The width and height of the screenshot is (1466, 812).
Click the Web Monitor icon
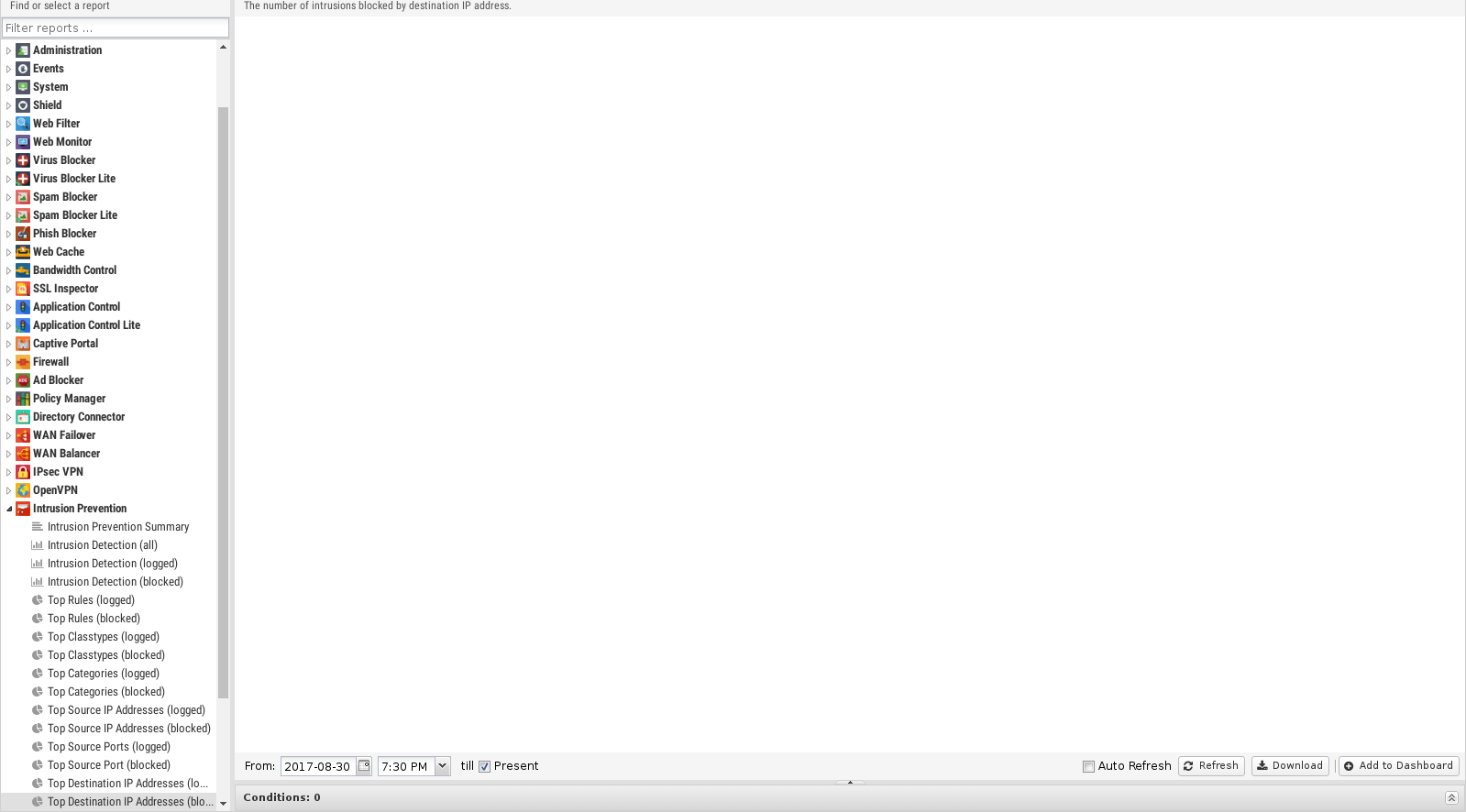point(23,142)
